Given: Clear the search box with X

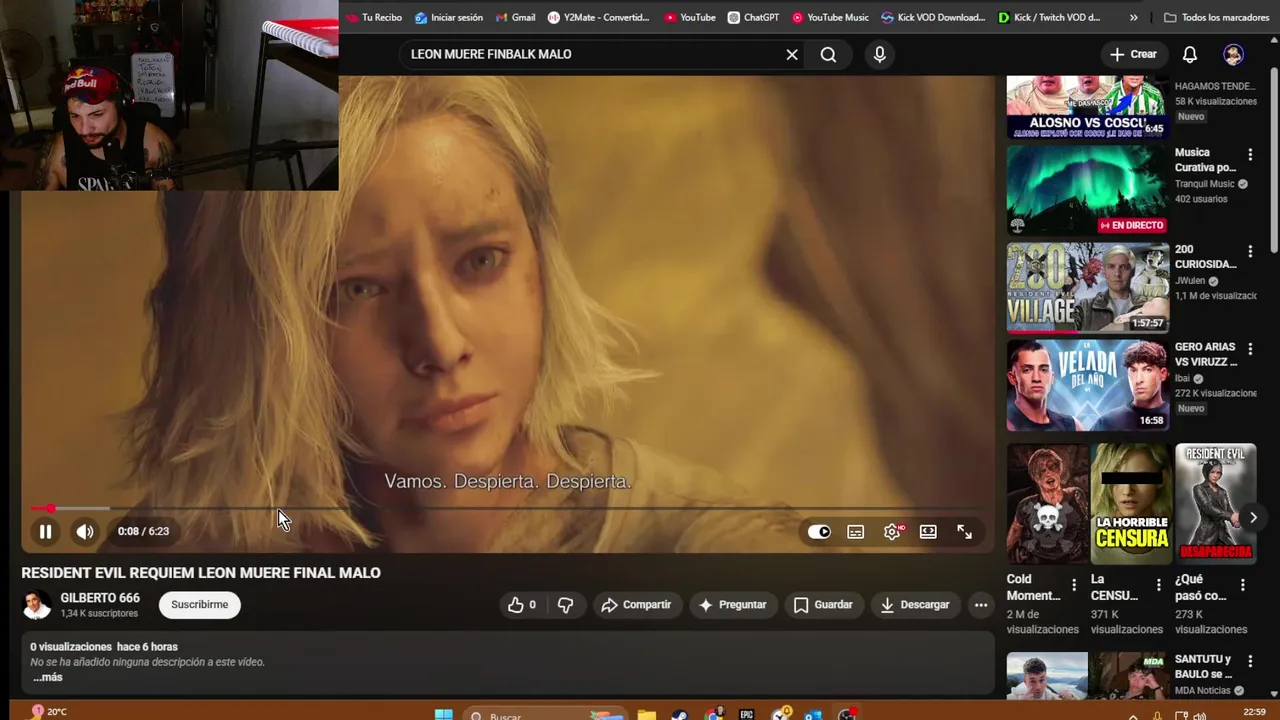Looking at the screenshot, I should [x=792, y=54].
